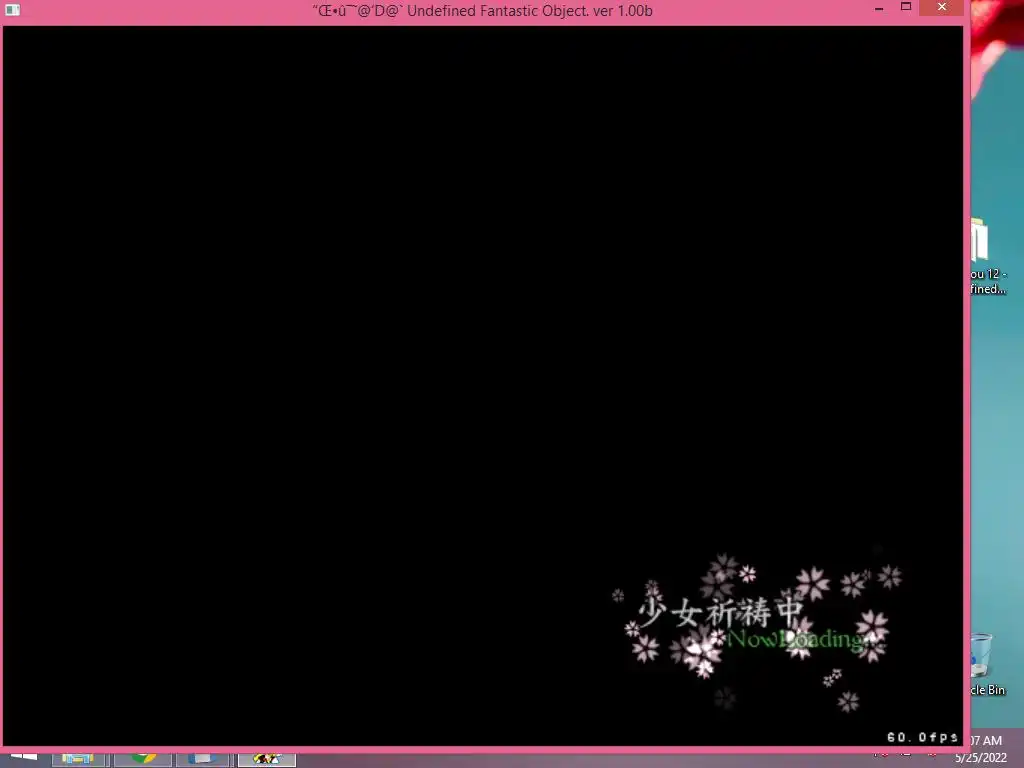Maximize the Undefined Fantastic Object window
The image size is (1024, 768).
pos(906,7)
